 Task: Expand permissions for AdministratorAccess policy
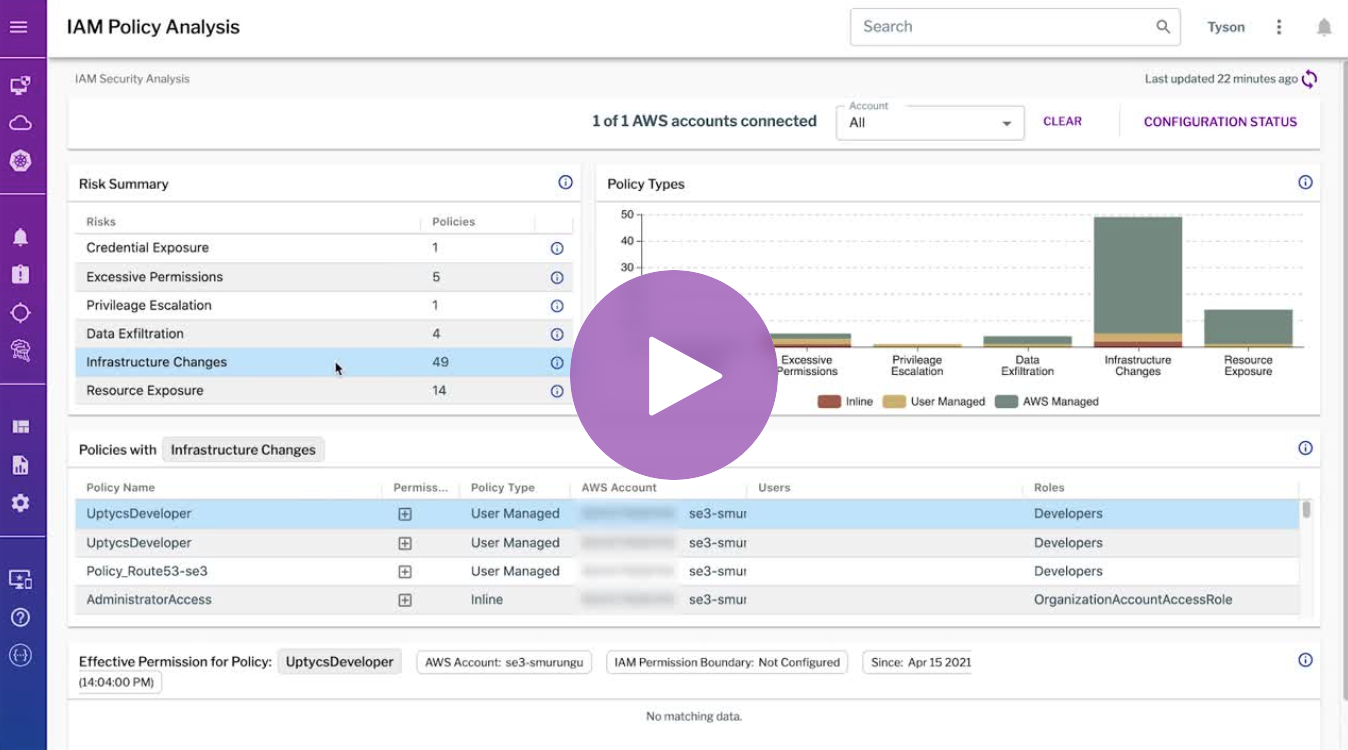405,600
